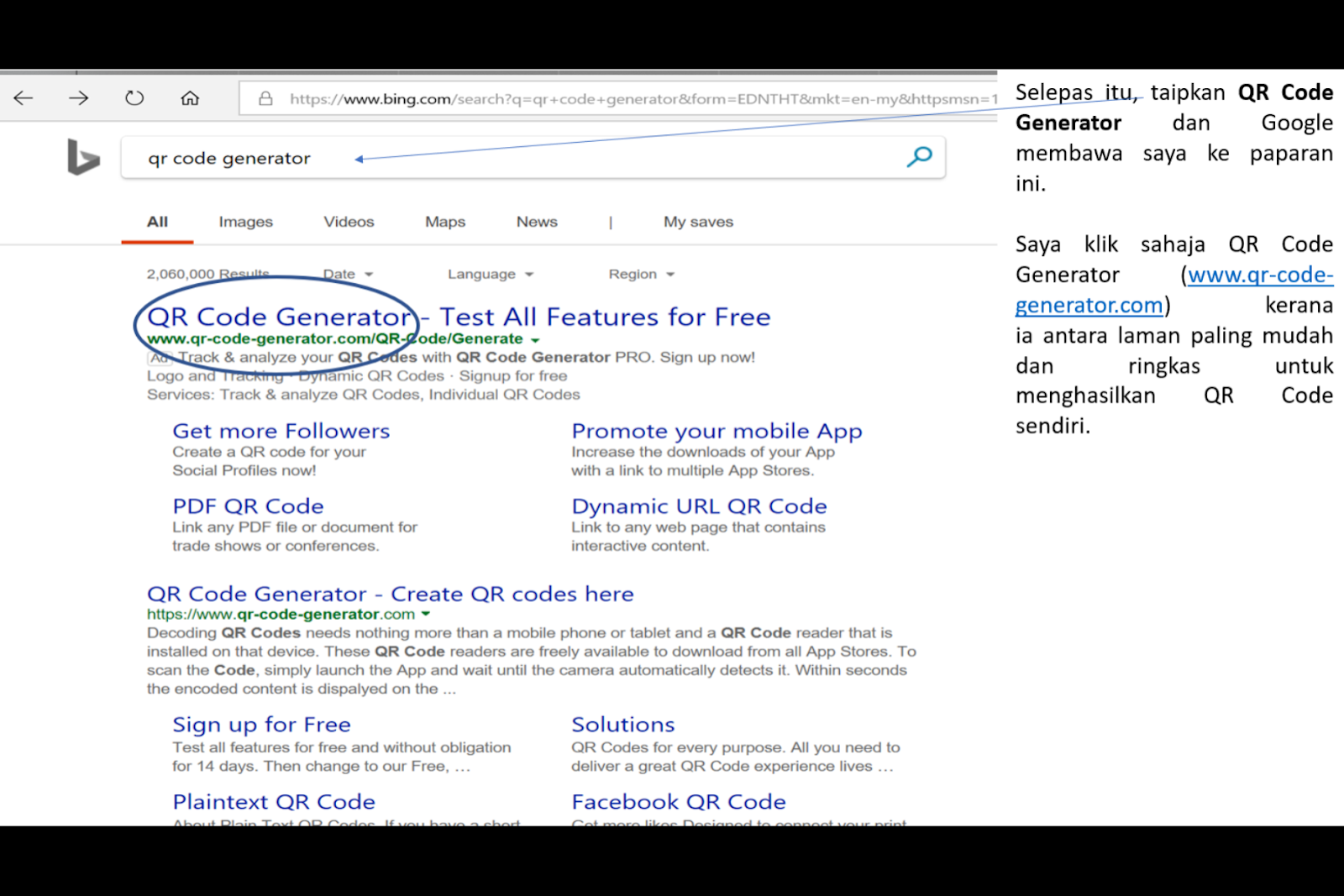This screenshot has height=896, width=1344.
Task: Open 'QR Code Generator - Test All Features for Free'
Action: tap(459, 317)
